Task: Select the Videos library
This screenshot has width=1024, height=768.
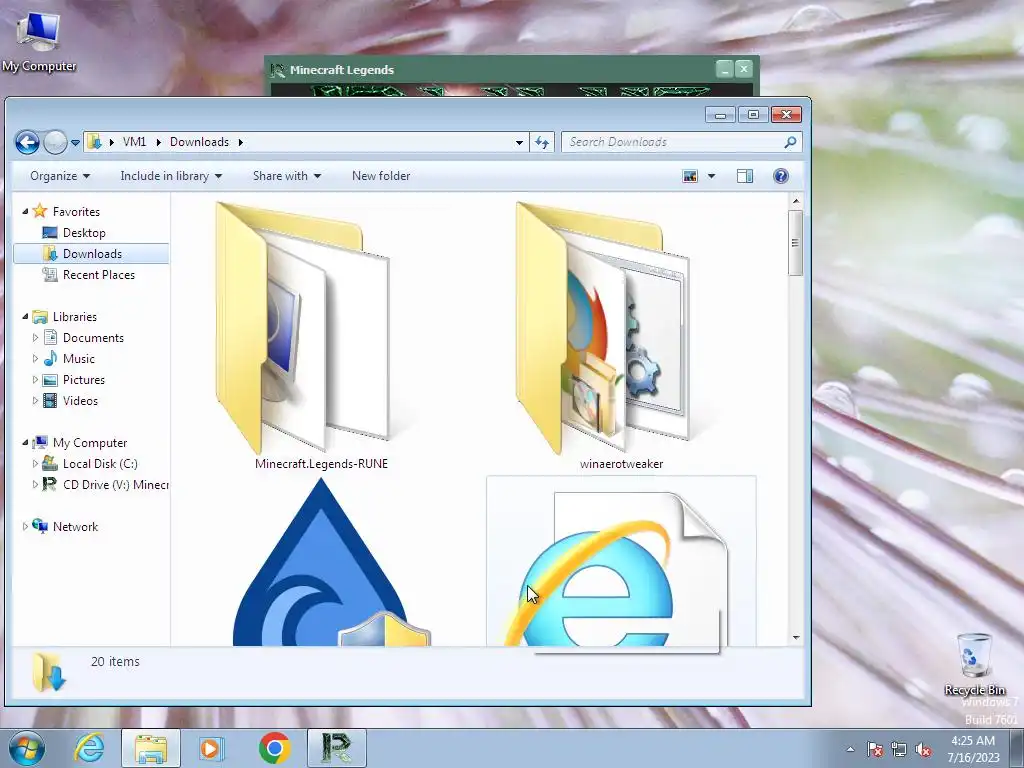Action: pyautogui.click(x=80, y=400)
